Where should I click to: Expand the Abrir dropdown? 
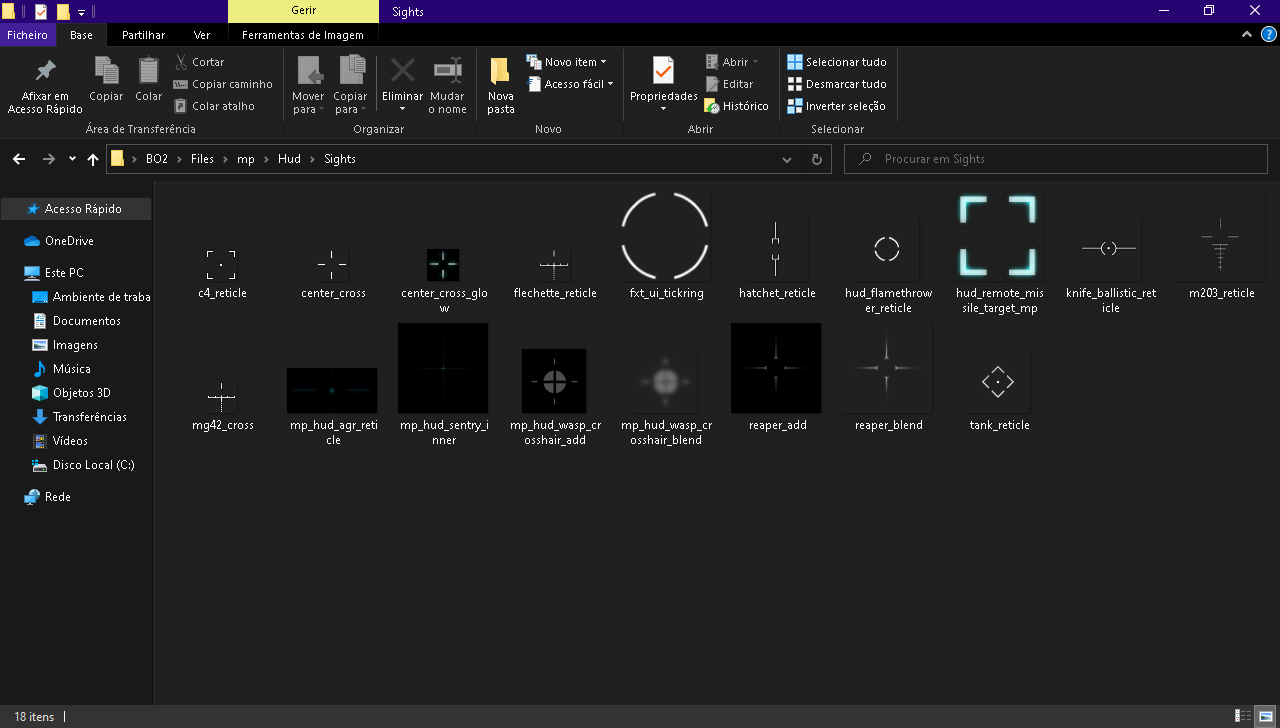tap(732, 62)
